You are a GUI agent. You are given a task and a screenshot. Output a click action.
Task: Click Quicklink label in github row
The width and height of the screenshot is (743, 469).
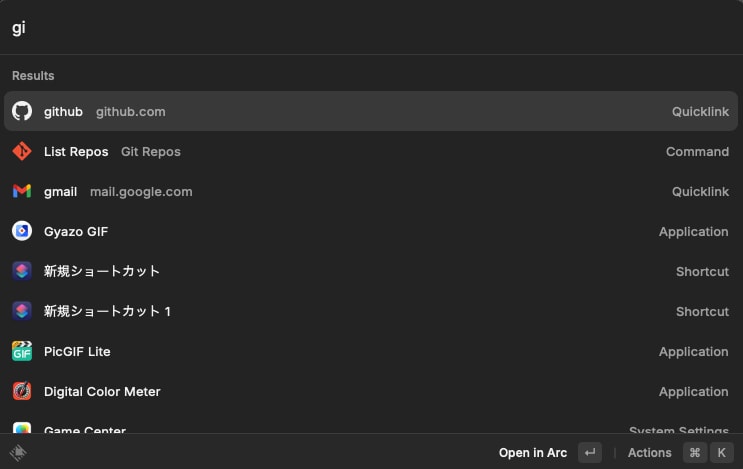[x=700, y=112]
